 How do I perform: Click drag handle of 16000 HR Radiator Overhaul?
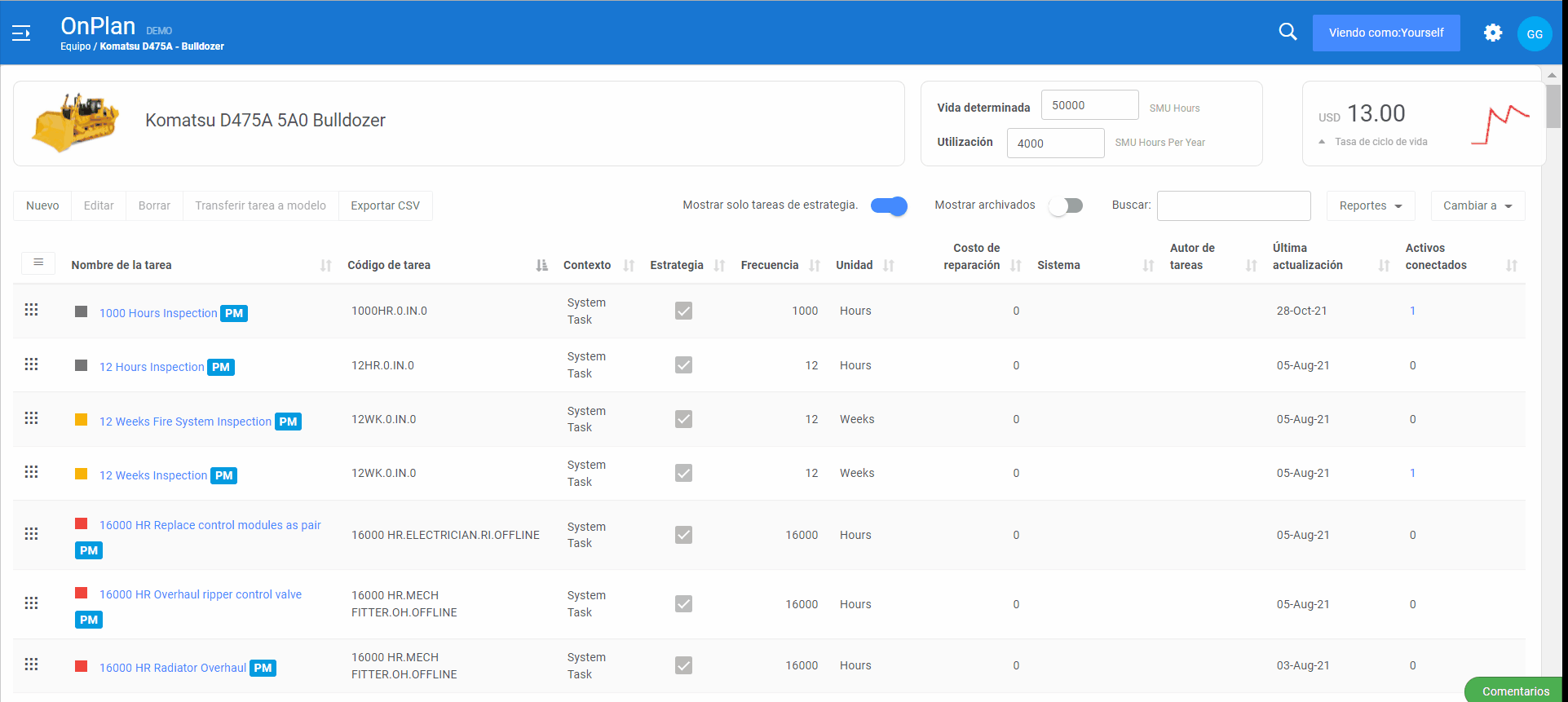(32, 664)
